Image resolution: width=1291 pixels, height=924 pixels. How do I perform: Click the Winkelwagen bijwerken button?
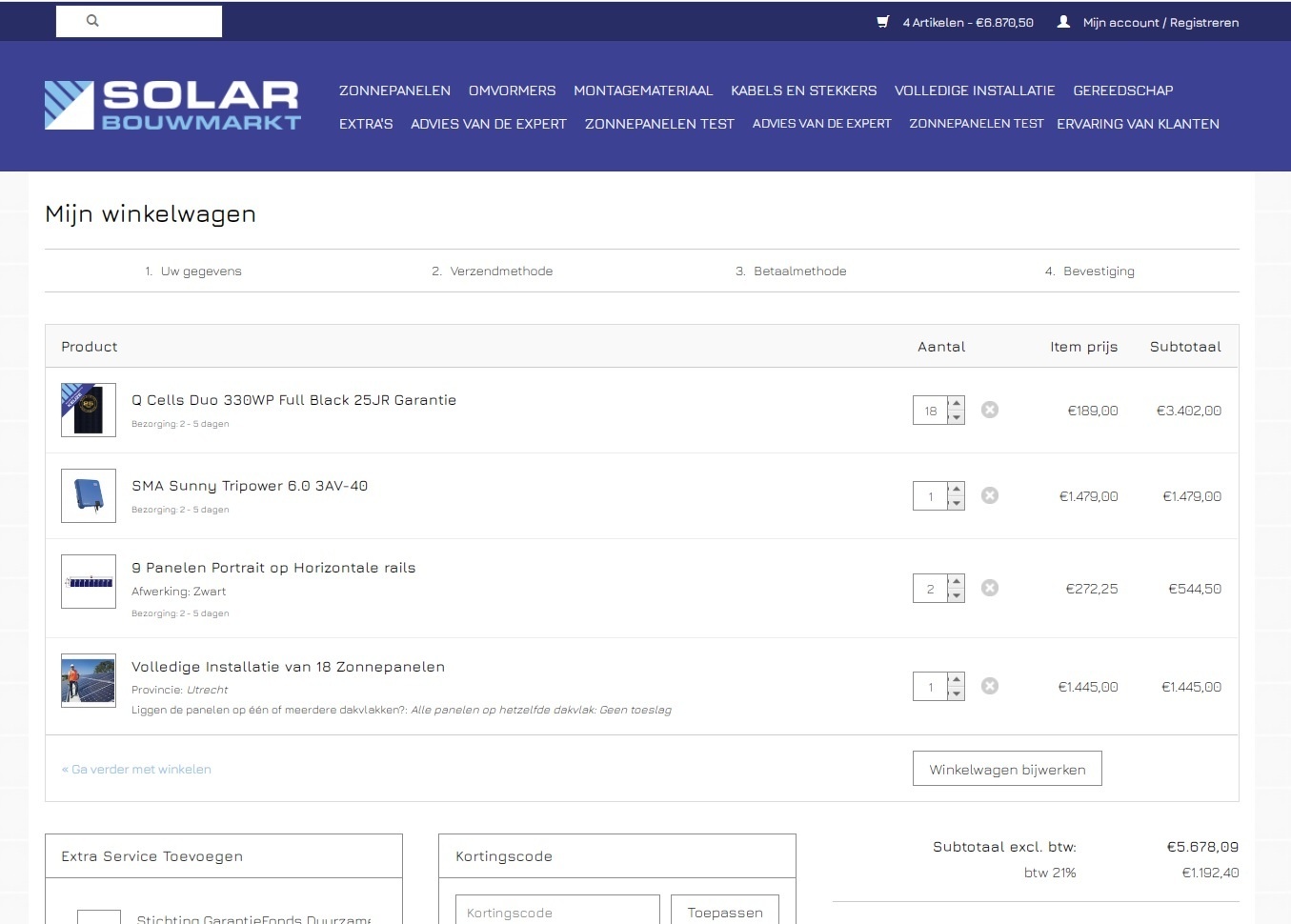1007,769
